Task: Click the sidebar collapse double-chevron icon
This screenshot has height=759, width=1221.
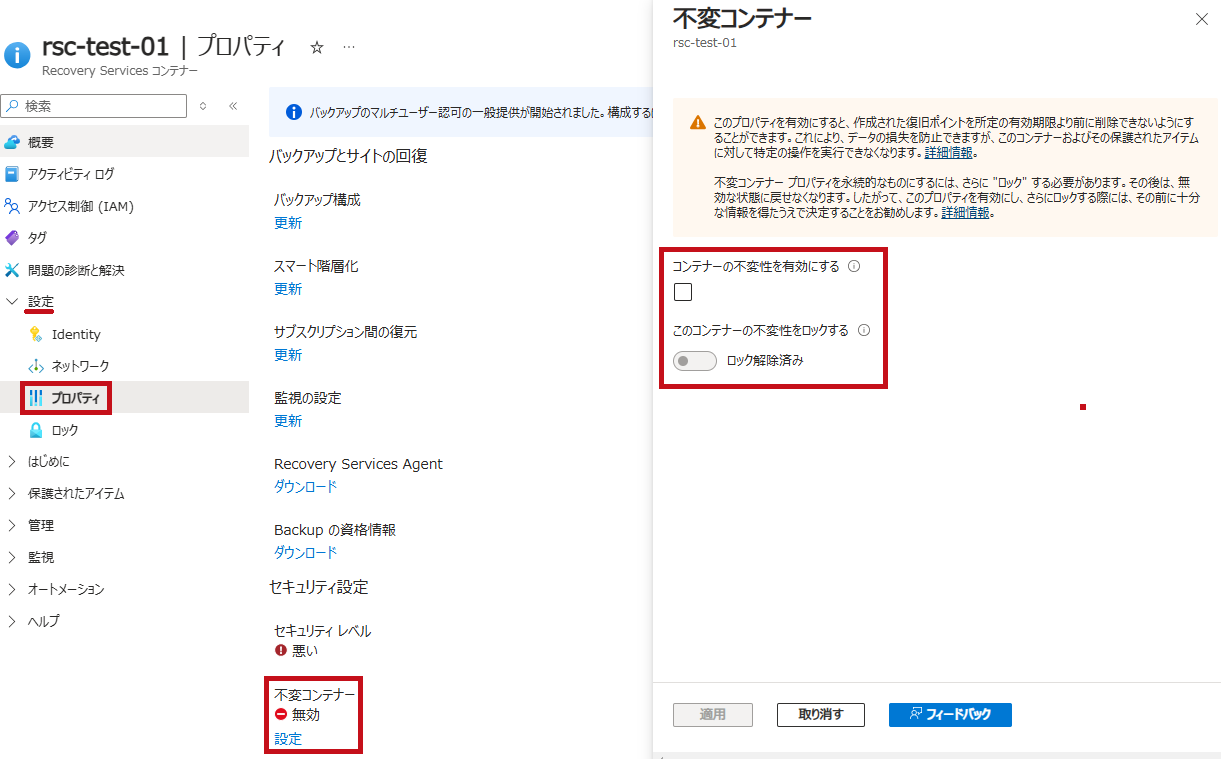Action: pyautogui.click(x=232, y=106)
